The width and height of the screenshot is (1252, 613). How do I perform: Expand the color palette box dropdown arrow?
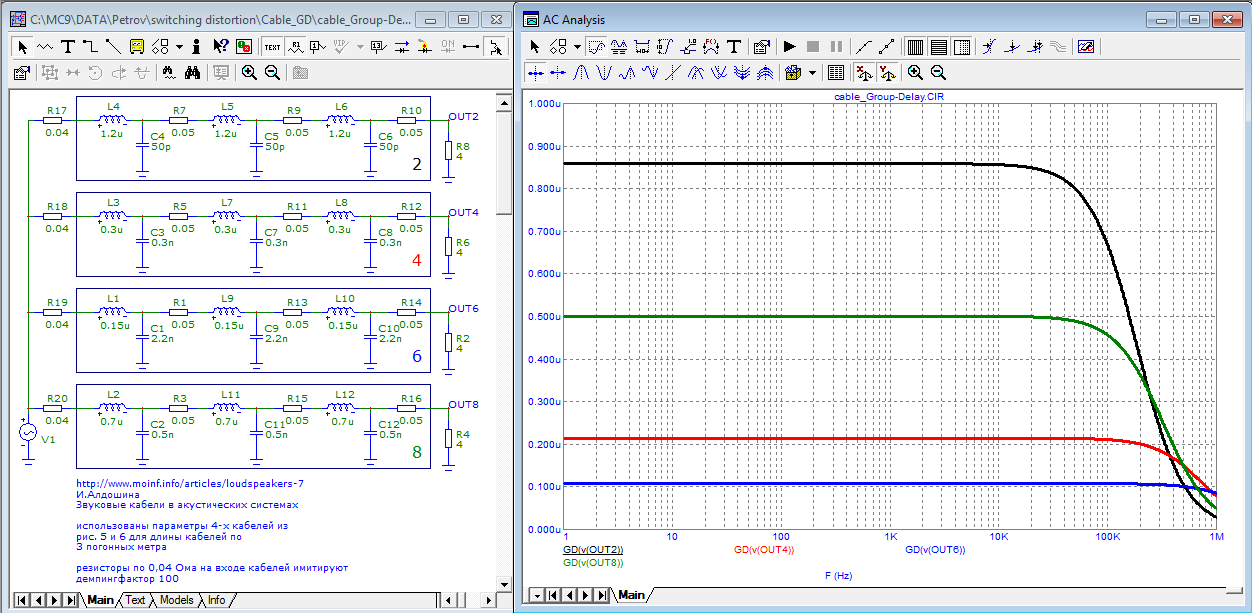click(x=812, y=73)
